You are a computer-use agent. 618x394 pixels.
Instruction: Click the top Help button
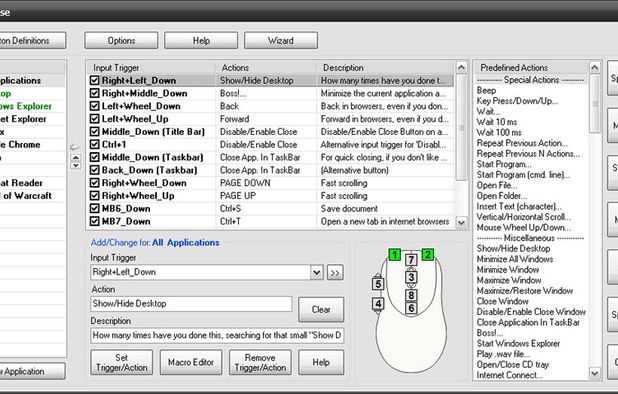pyautogui.click(x=201, y=41)
